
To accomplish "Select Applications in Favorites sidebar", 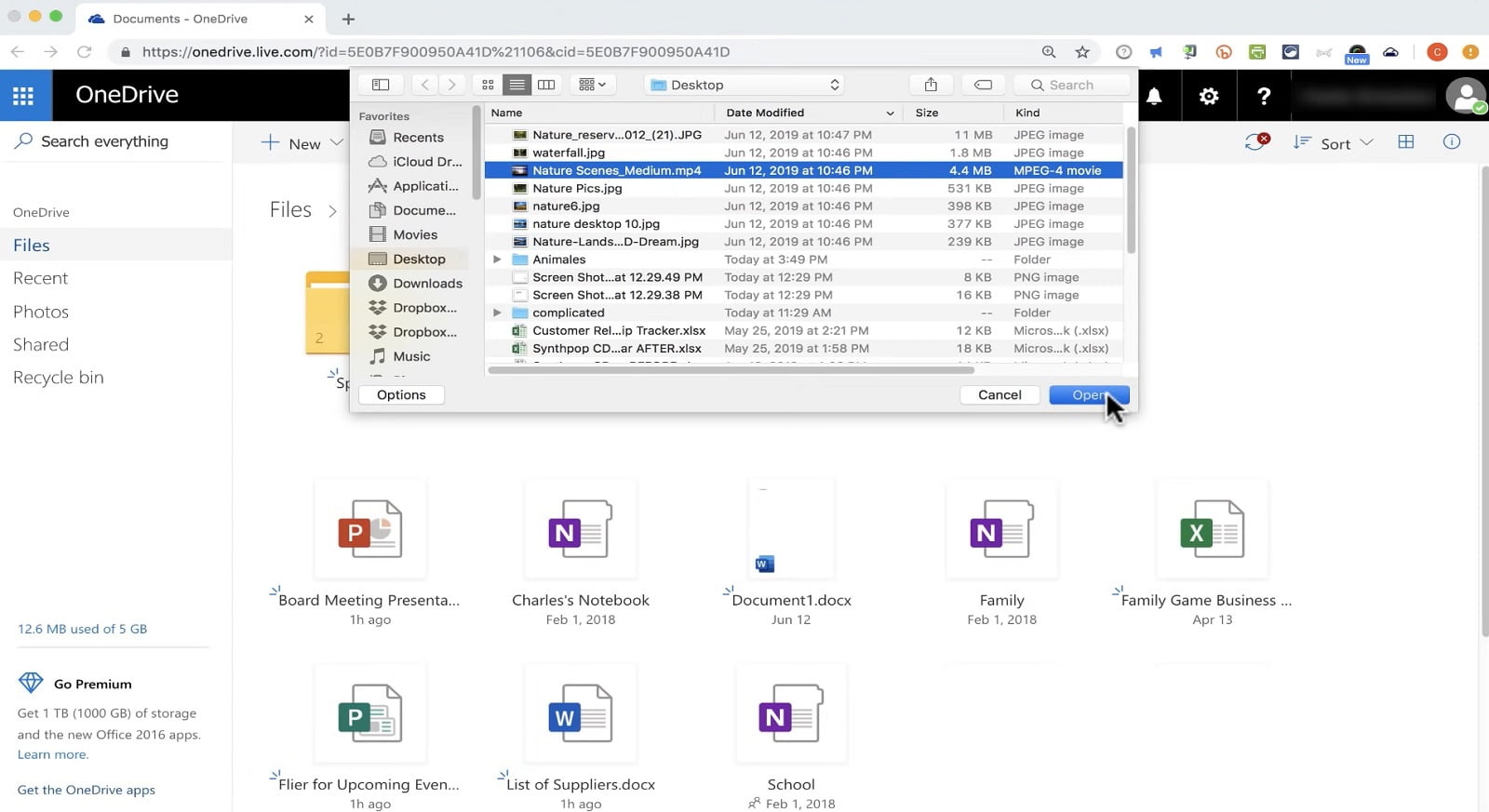I will coord(414,185).
